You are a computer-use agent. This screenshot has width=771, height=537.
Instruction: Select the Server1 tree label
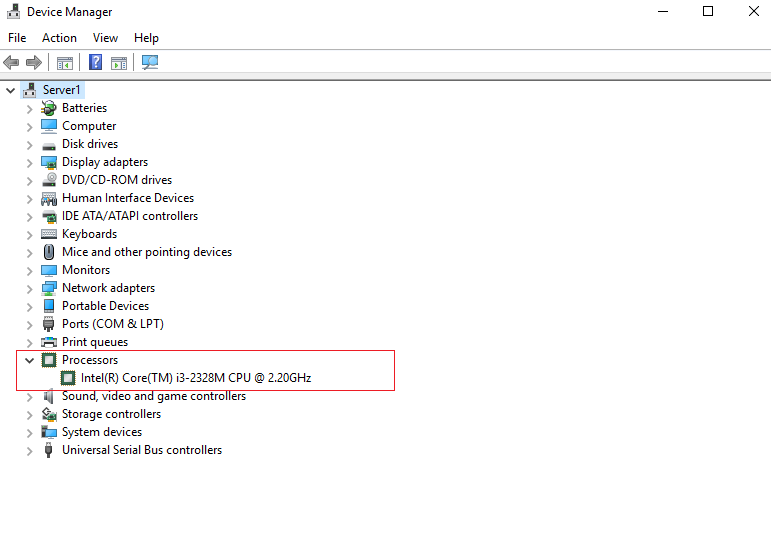(61, 90)
